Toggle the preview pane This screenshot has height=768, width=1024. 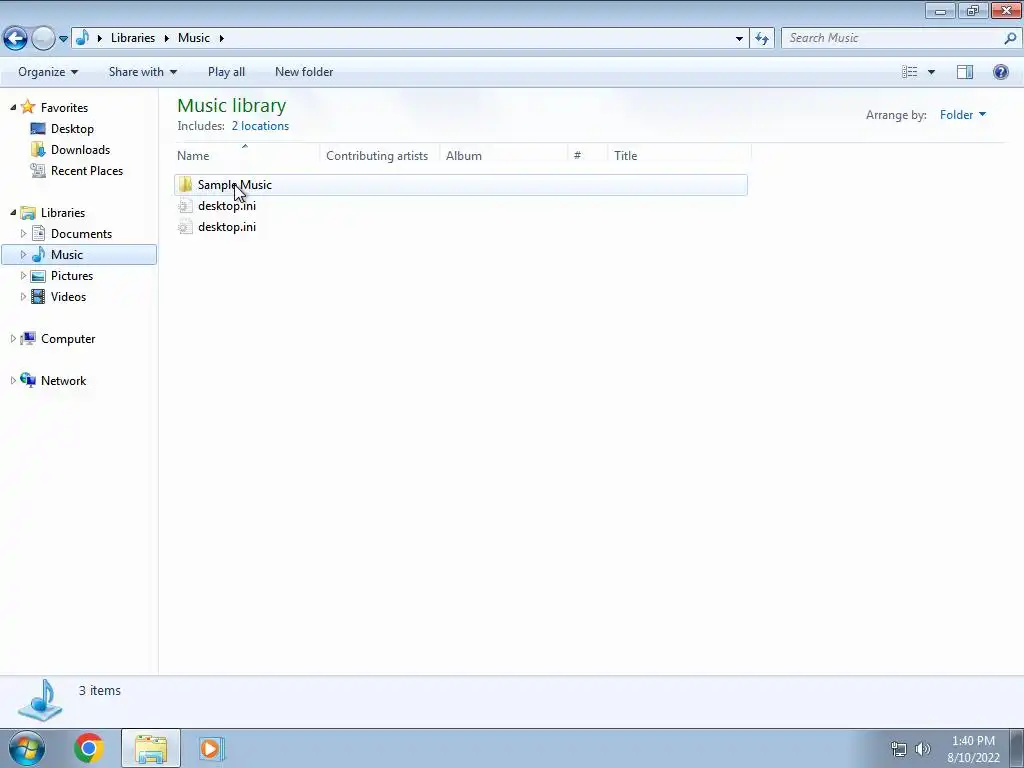pyautogui.click(x=965, y=72)
